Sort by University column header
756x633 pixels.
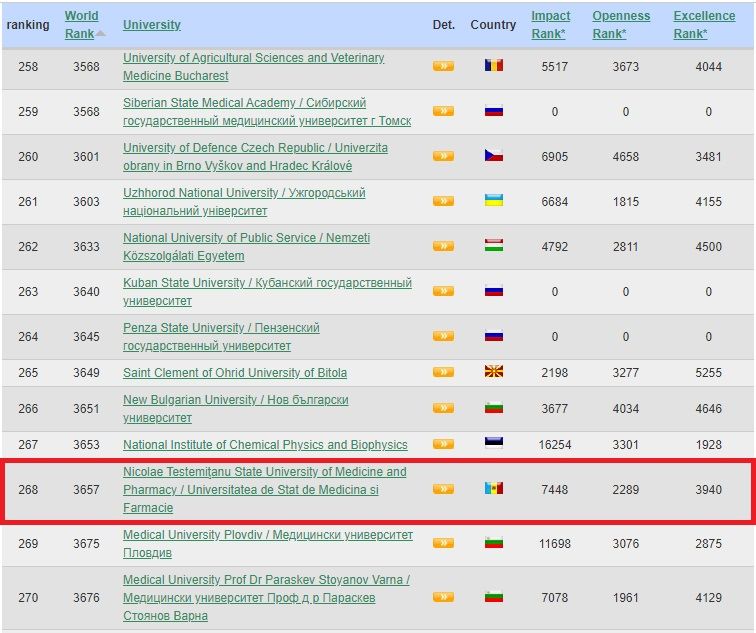point(152,25)
